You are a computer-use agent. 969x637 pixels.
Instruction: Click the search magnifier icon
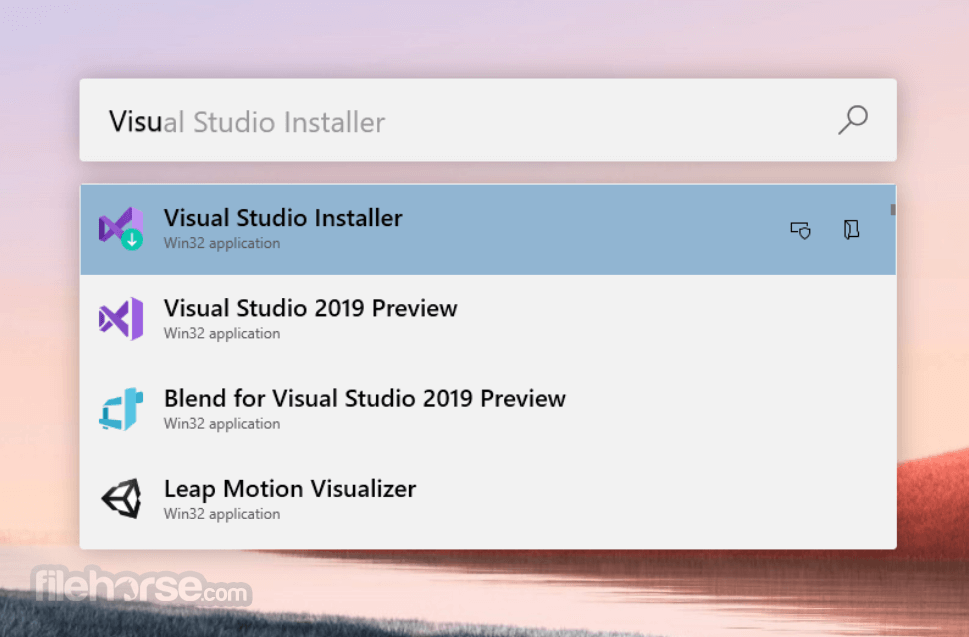click(853, 120)
